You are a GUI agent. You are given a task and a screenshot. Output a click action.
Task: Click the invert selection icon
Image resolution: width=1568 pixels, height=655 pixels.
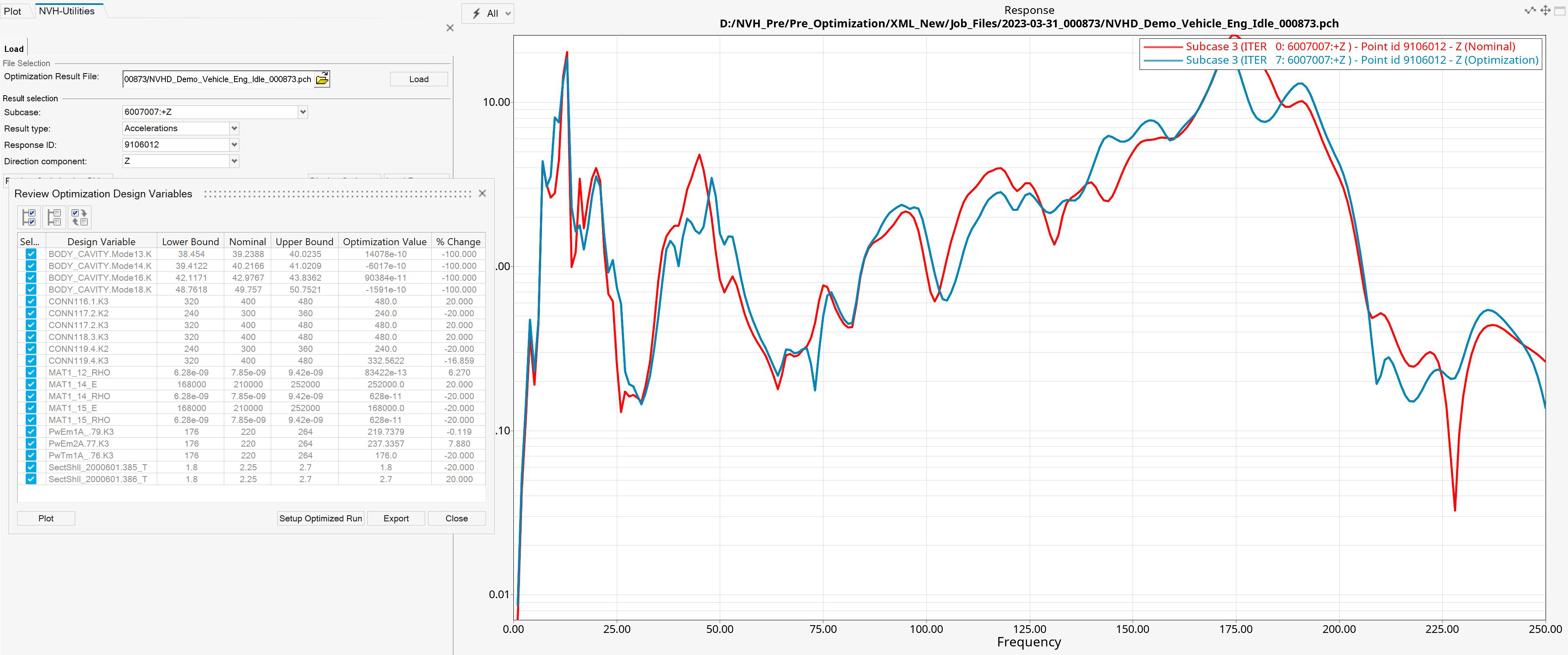pyautogui.click(x=79, y=217)
